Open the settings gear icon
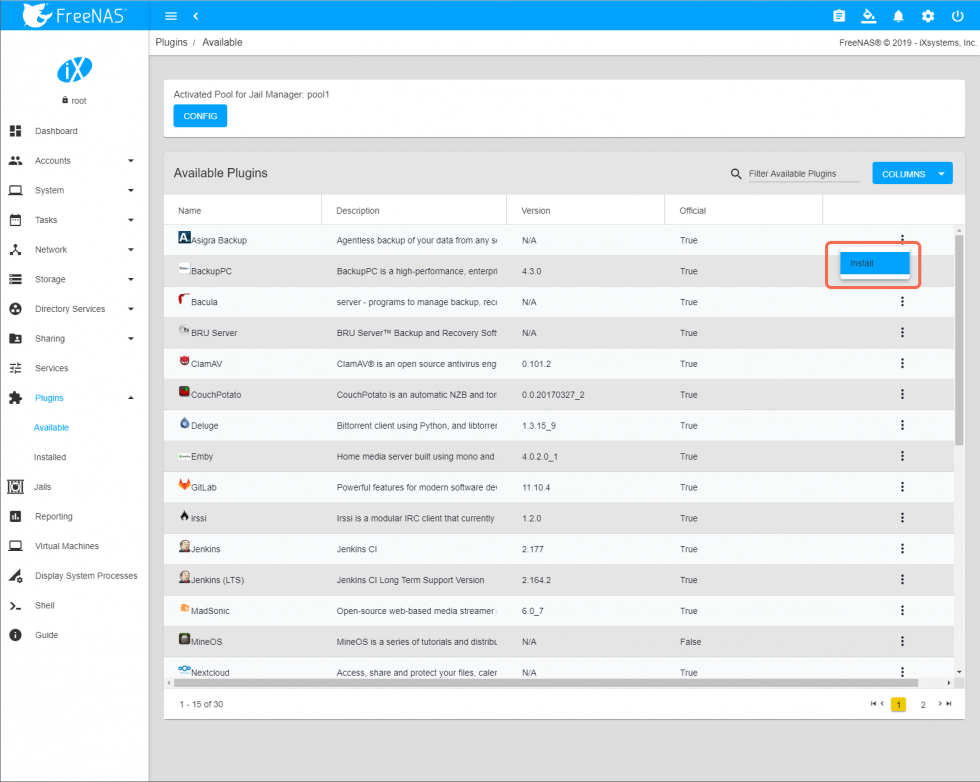Screen dimensions: 980x782 [927, 16]
